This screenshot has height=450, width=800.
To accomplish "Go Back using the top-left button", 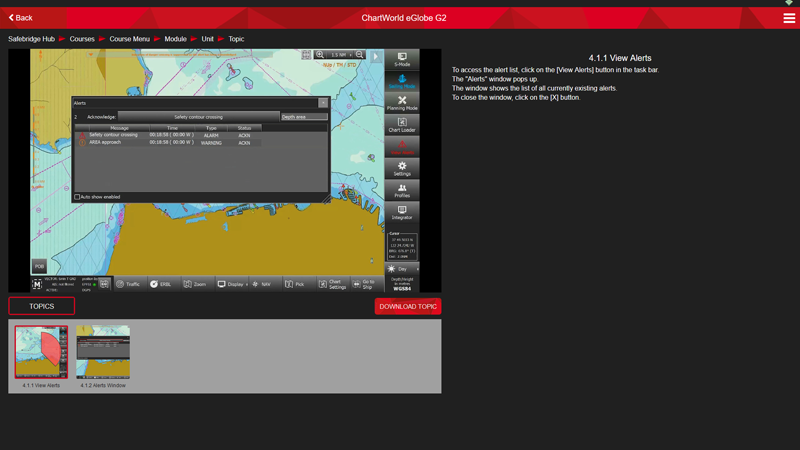I will (21, 18).
